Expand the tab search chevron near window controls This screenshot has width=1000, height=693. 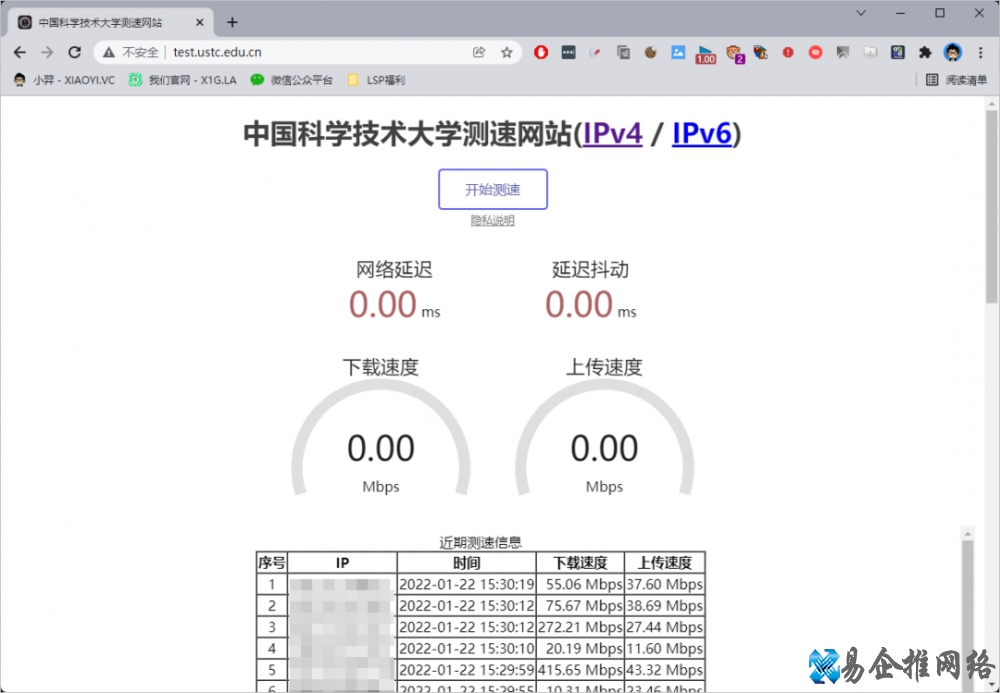858,13
